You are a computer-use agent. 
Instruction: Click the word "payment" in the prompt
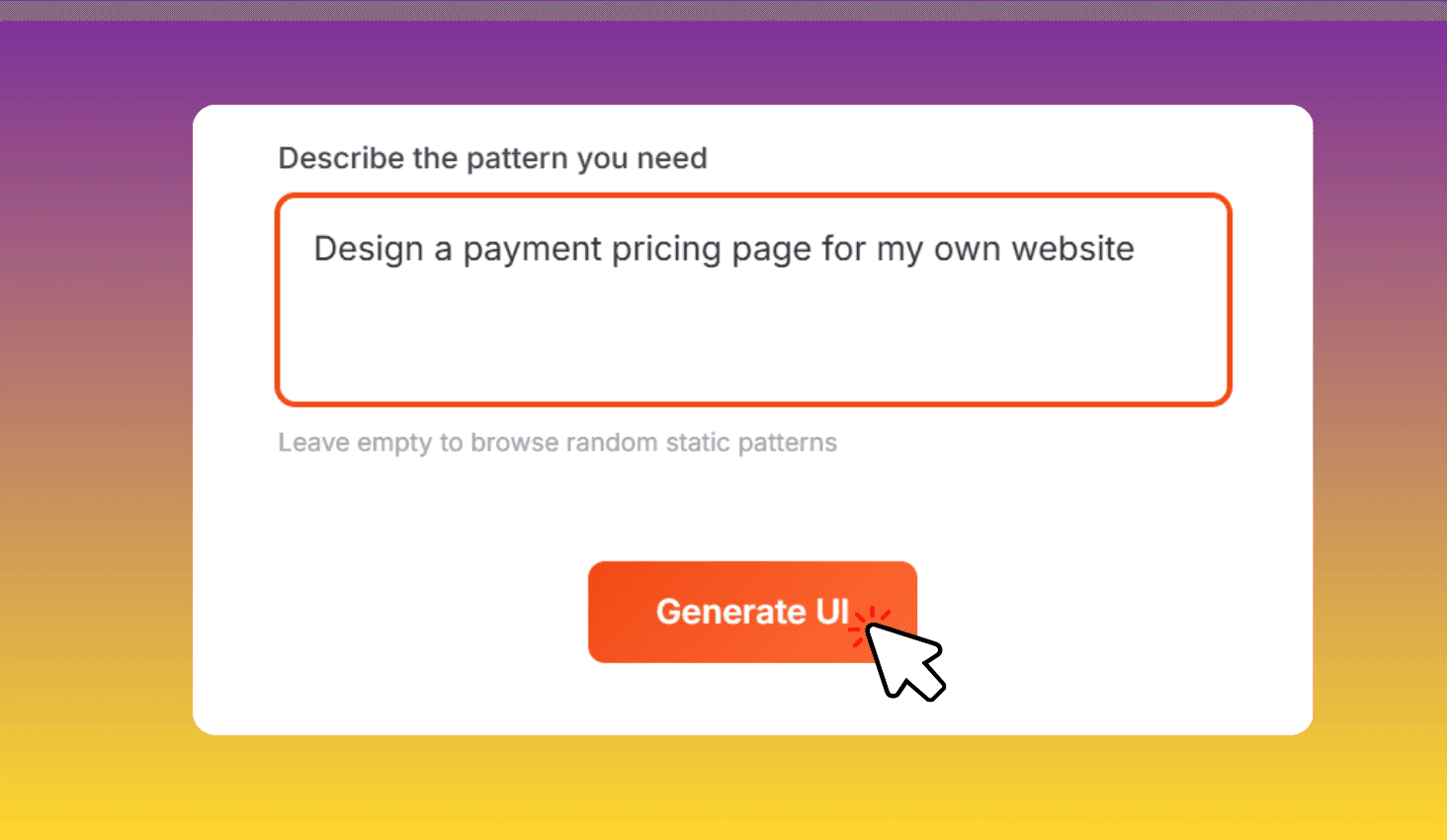(x=532, y=249)
